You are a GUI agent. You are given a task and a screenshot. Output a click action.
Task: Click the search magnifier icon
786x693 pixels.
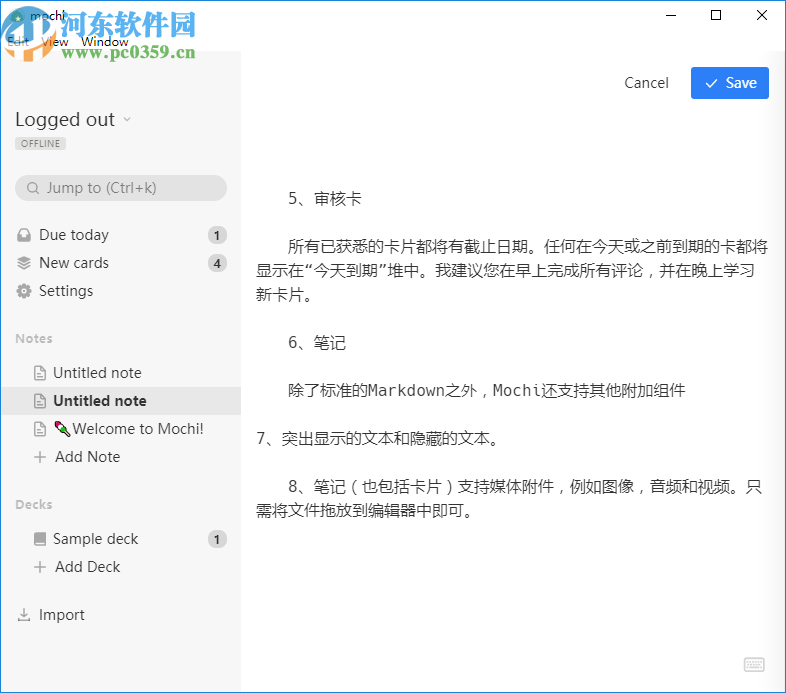(33, 188)
